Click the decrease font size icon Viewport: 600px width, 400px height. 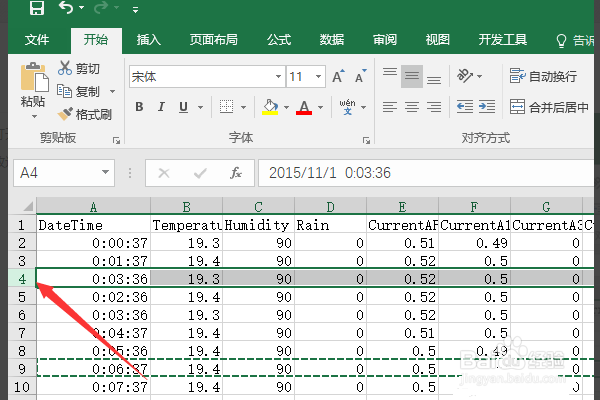(x=360, y=77)
